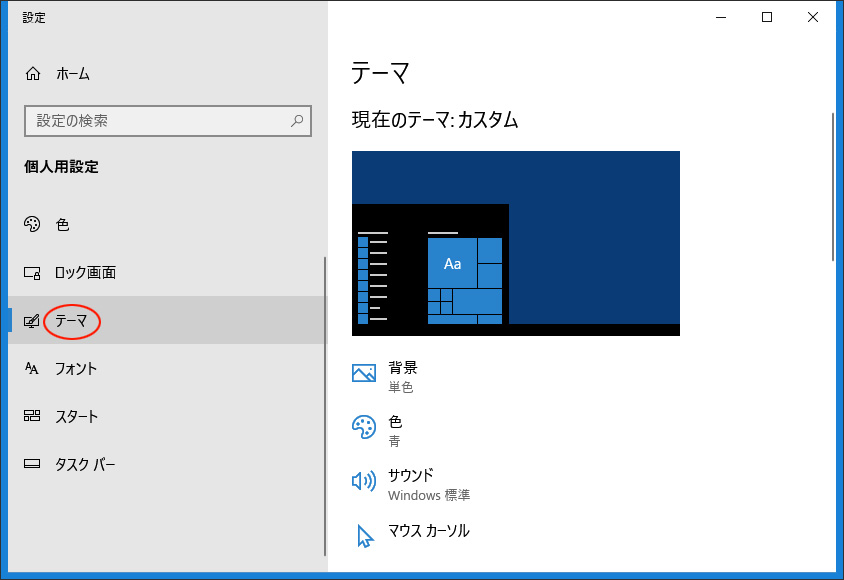Click the Home house icon

33,74
